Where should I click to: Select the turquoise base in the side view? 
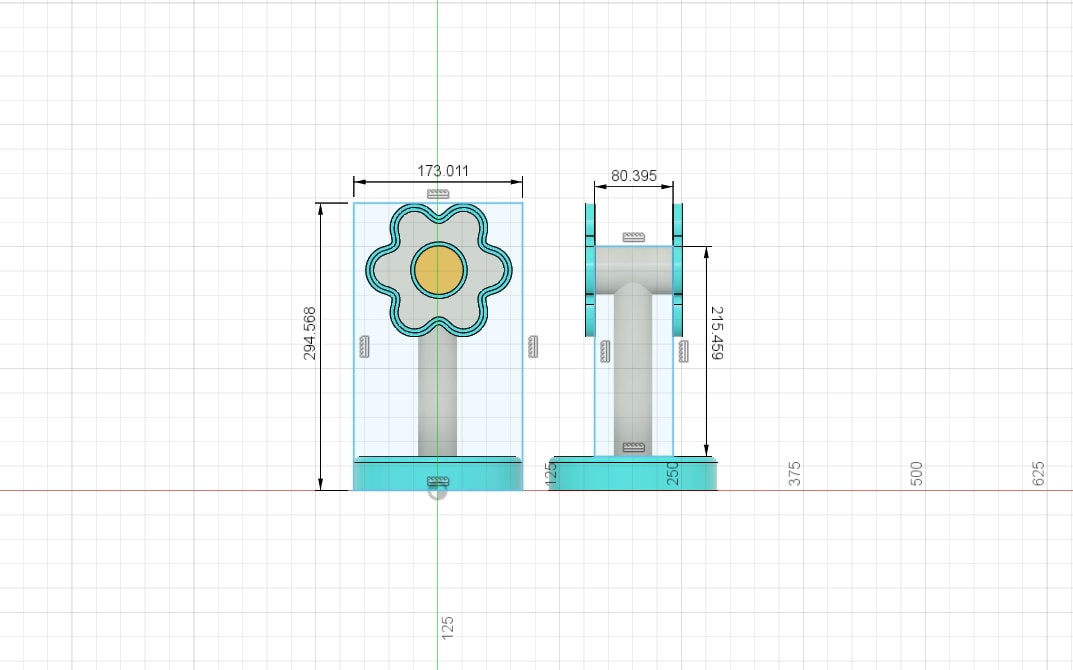point(633,473)
